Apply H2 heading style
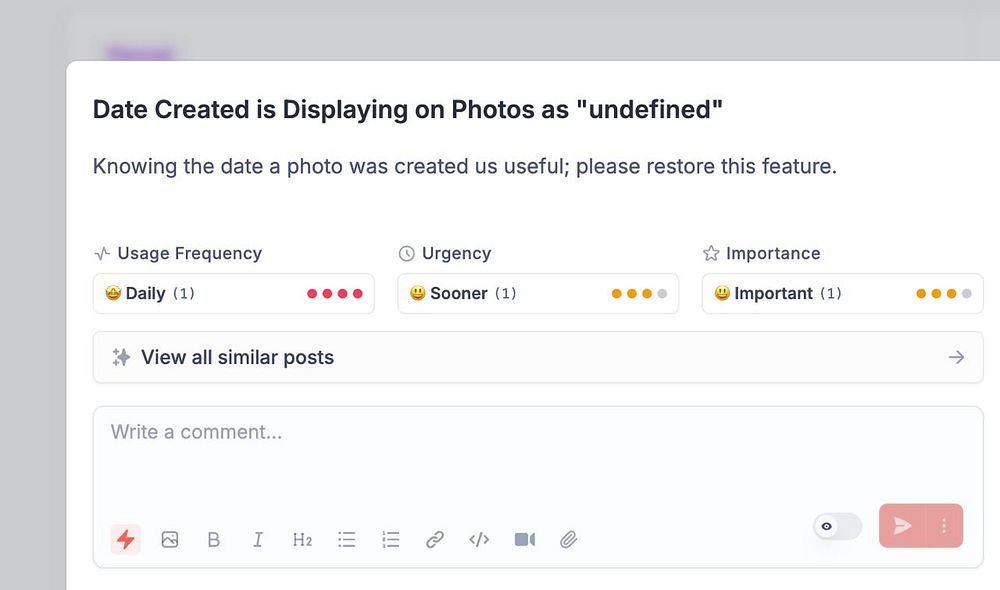The height and width of the screenshot is (590, 1000). 302,540
